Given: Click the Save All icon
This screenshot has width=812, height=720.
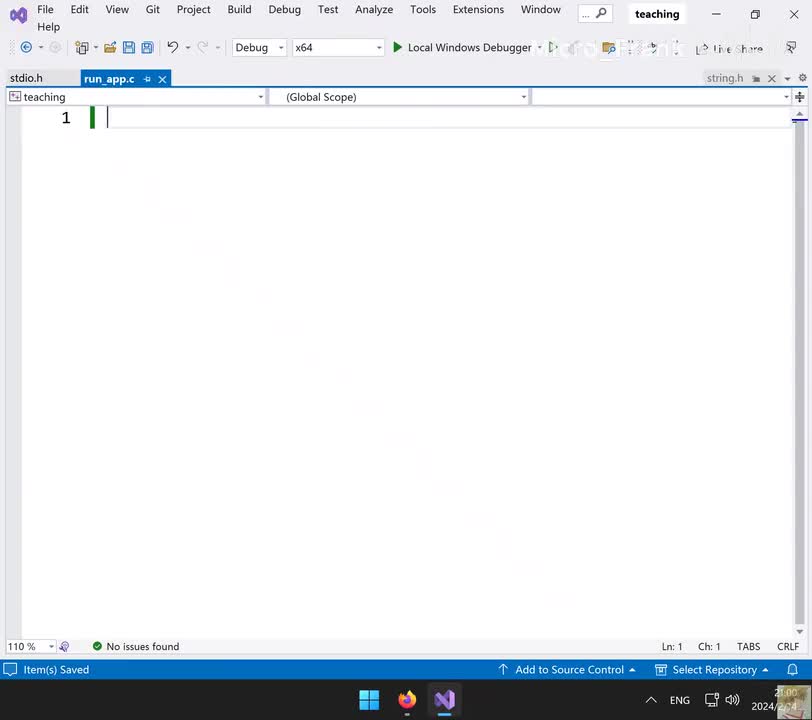Looking at the screenshot, I should point(148,48).
